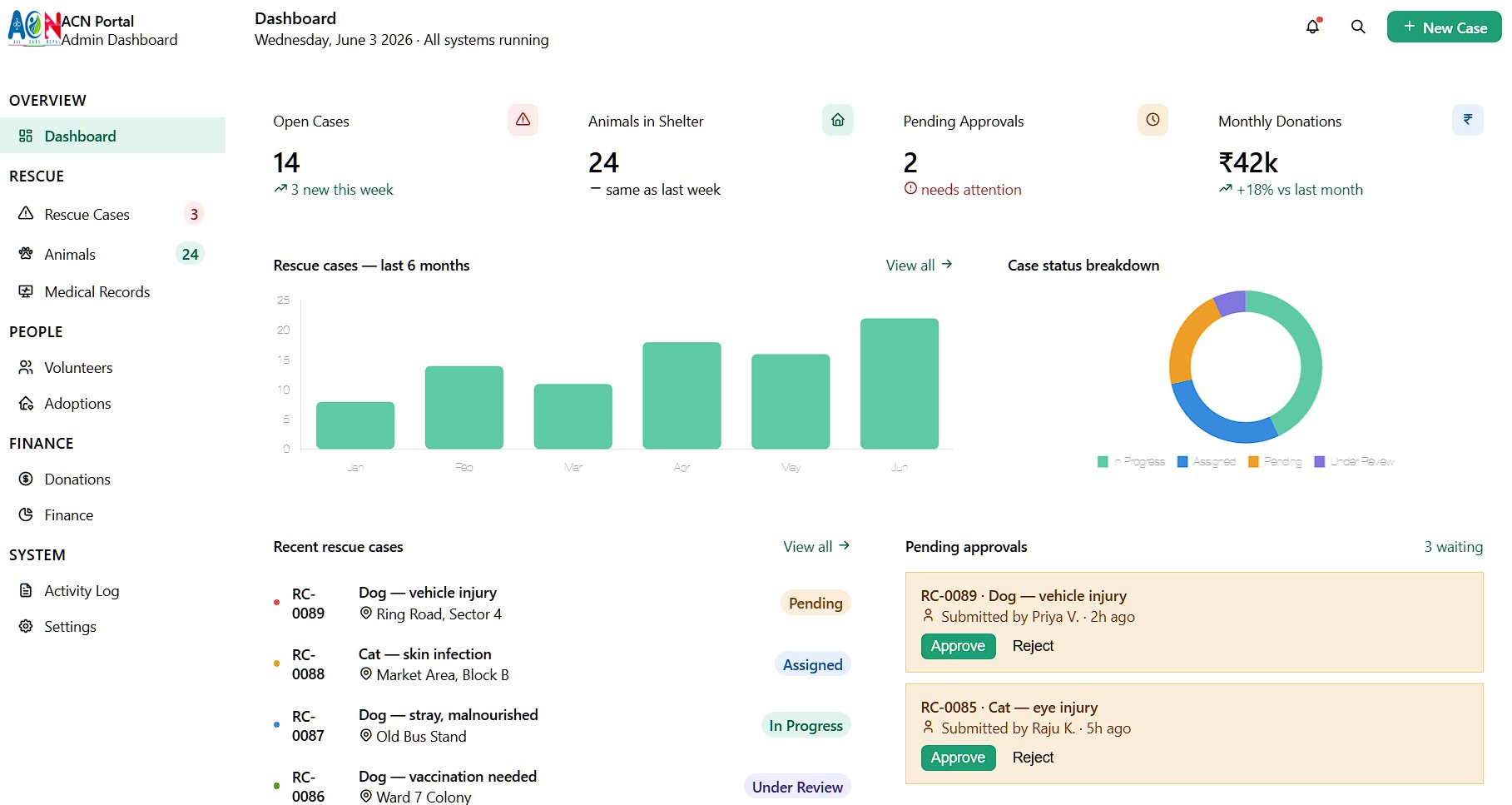Click the Pending status badge for RC-0089

pos(815,603)
